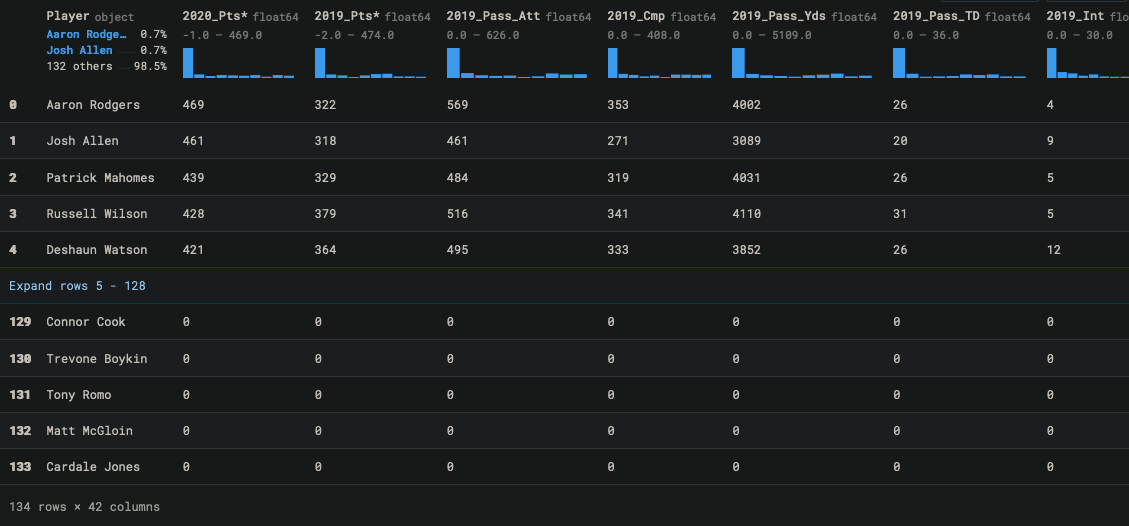Image resolution: width=1129 pixels, height=526 pixels.
Task: Click Russell Wilson player cell
Action: tap(96, 214)
